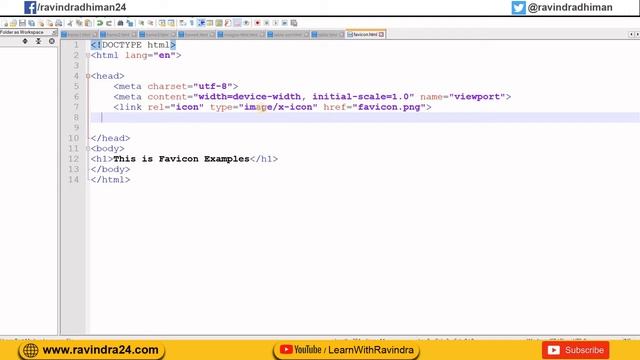Click the Close All documents toolbar icon

50,23
